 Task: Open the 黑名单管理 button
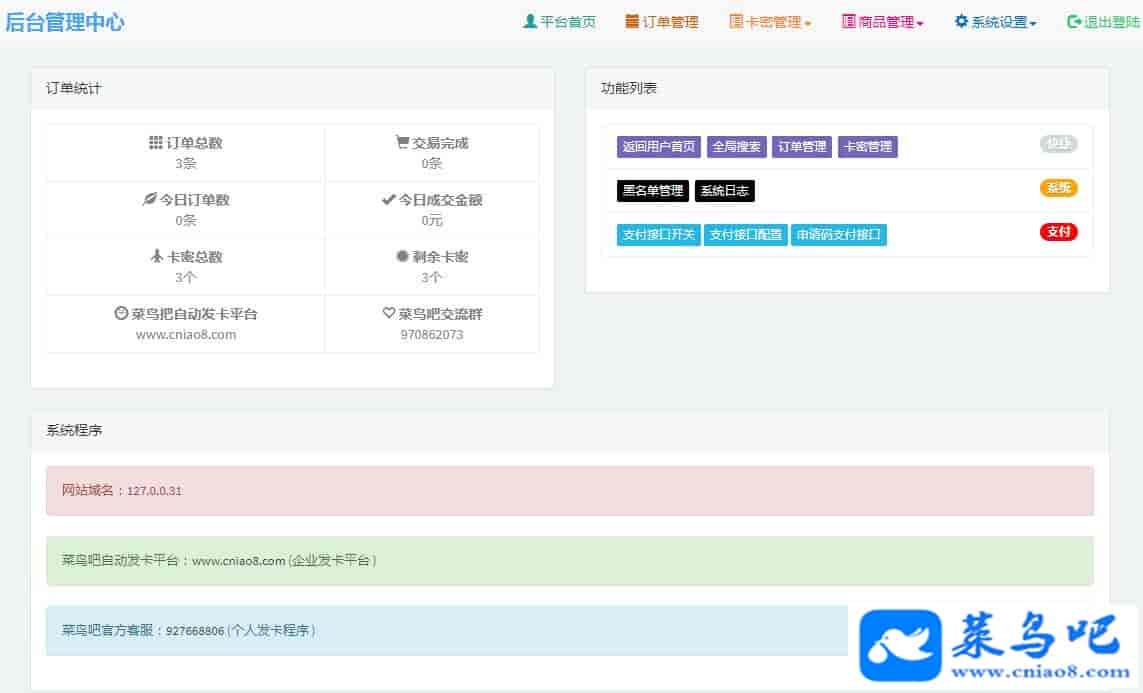pos(652,191)
